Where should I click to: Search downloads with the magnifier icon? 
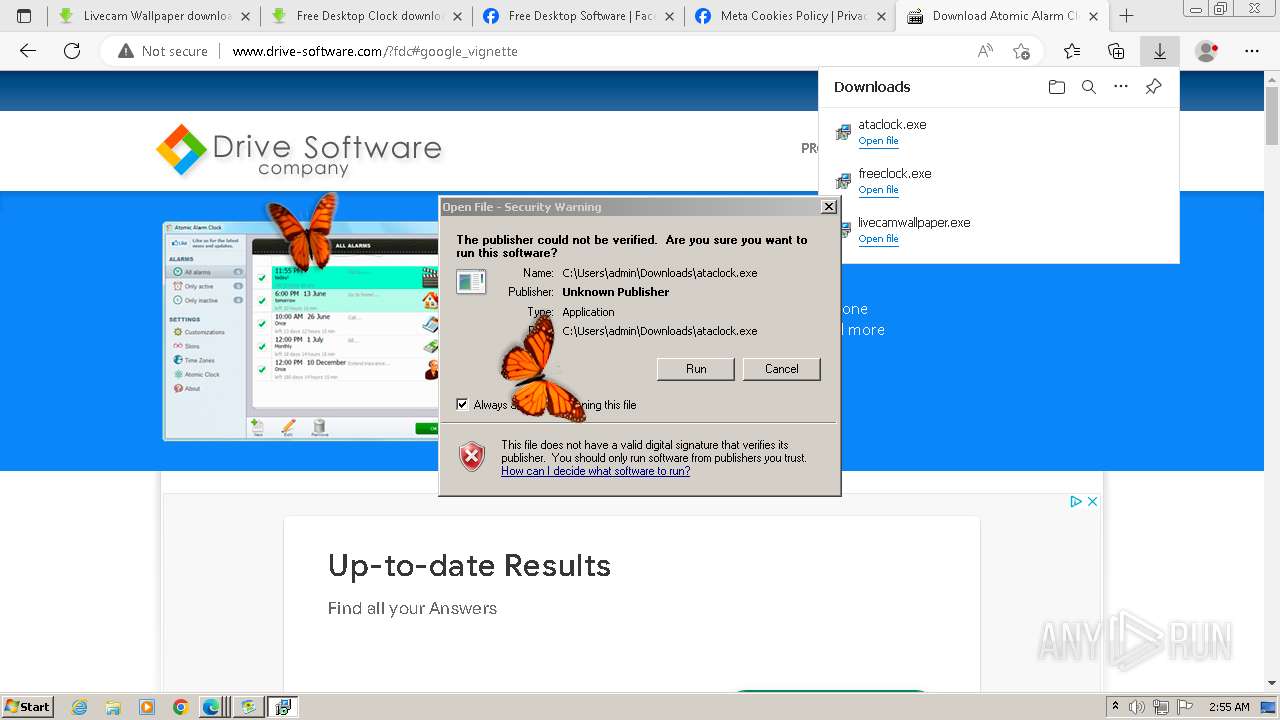(1089, 87)
